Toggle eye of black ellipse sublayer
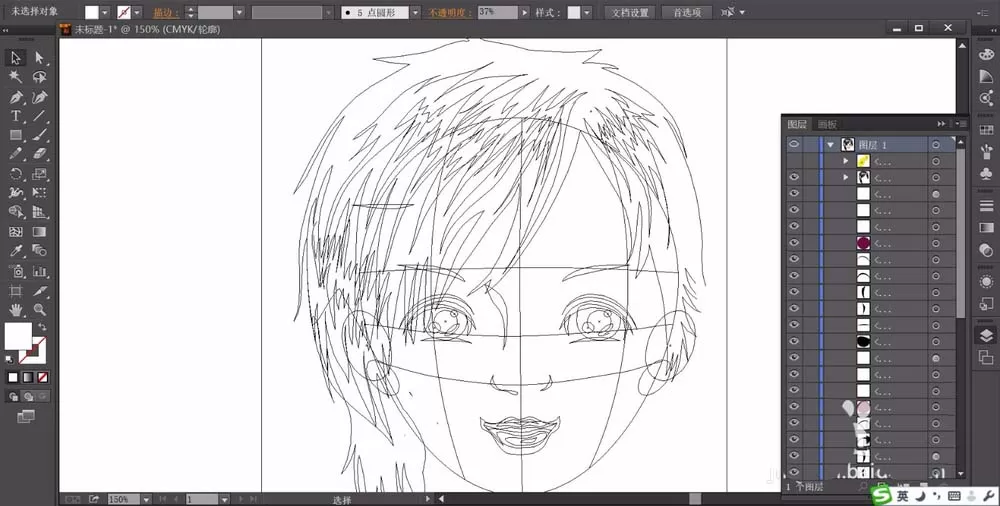This screenshot has height=506, width=1000. point(794,341)
